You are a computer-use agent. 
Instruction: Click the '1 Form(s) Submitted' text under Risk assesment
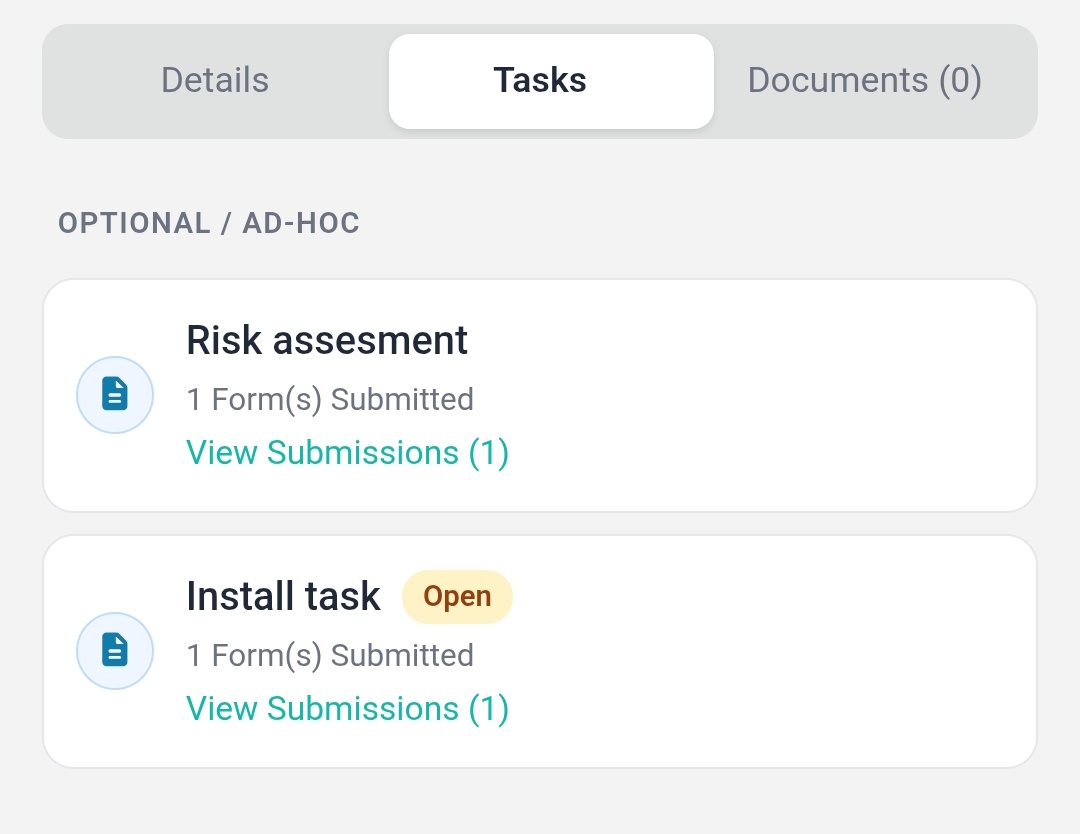[330, 398]
